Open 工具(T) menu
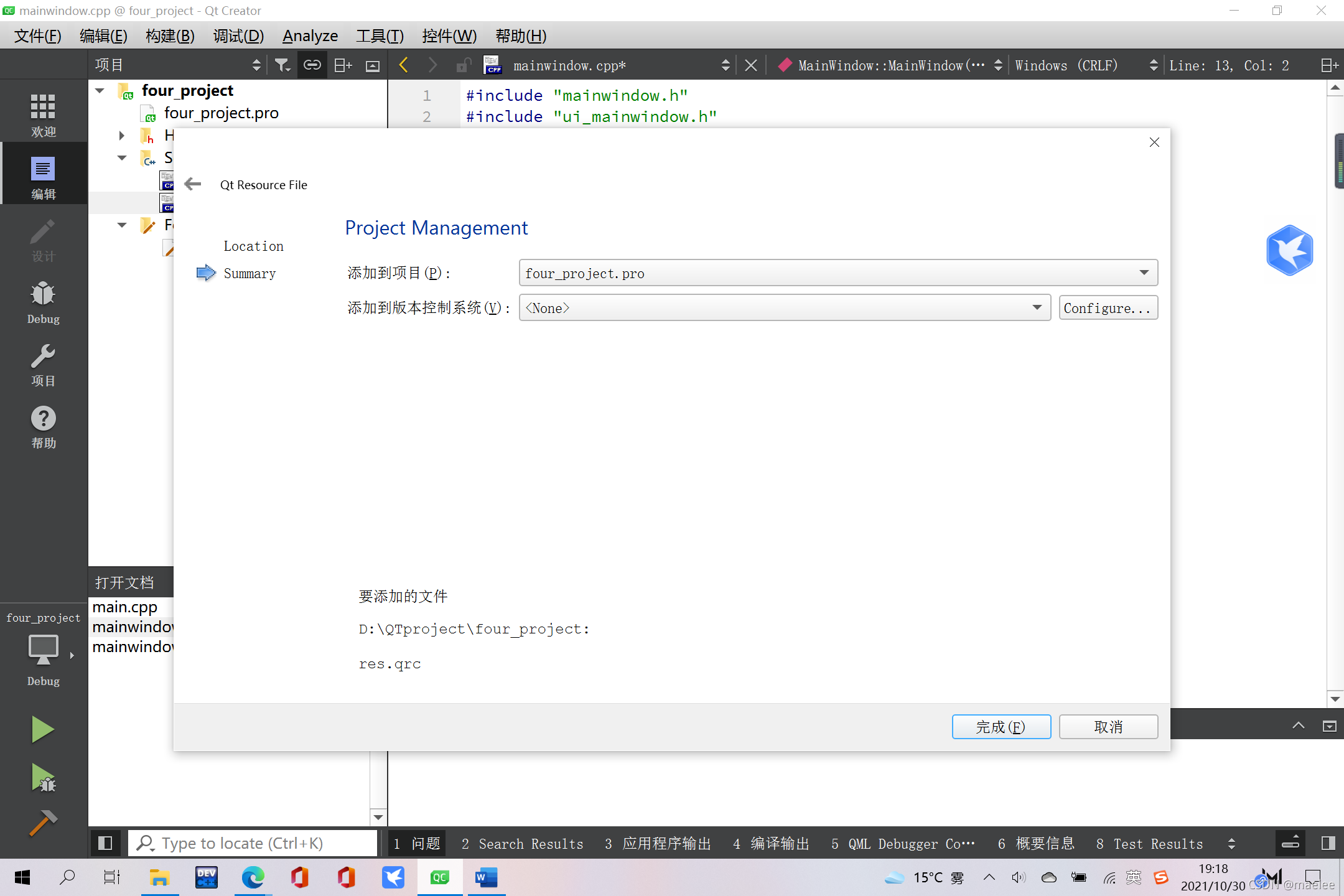 (380, 35)
